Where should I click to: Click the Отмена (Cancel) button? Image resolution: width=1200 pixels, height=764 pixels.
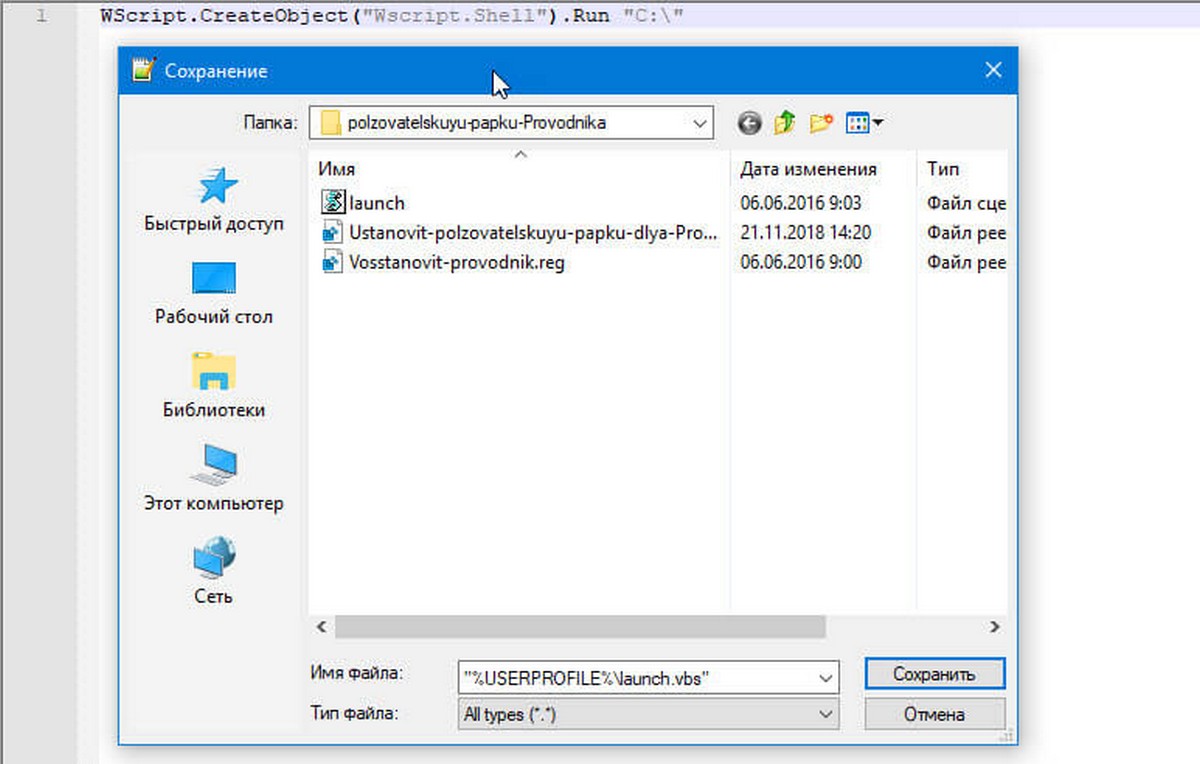coord(934,714)
